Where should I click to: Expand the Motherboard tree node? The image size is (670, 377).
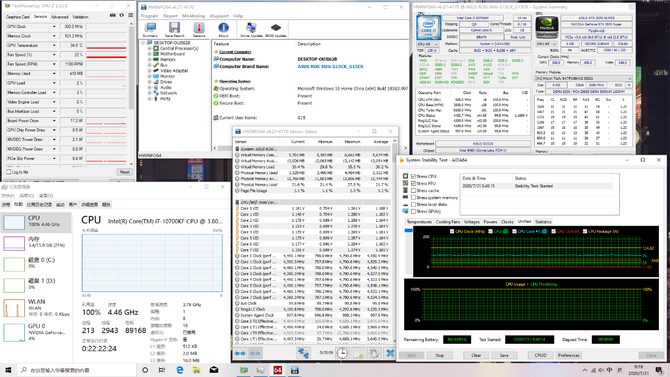click(150, 54)
